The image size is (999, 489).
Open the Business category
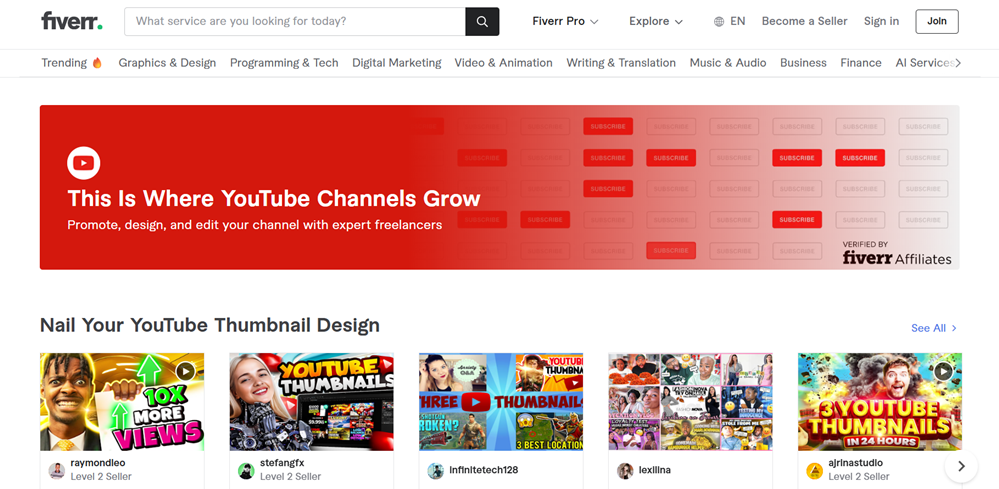coord(803,62)
